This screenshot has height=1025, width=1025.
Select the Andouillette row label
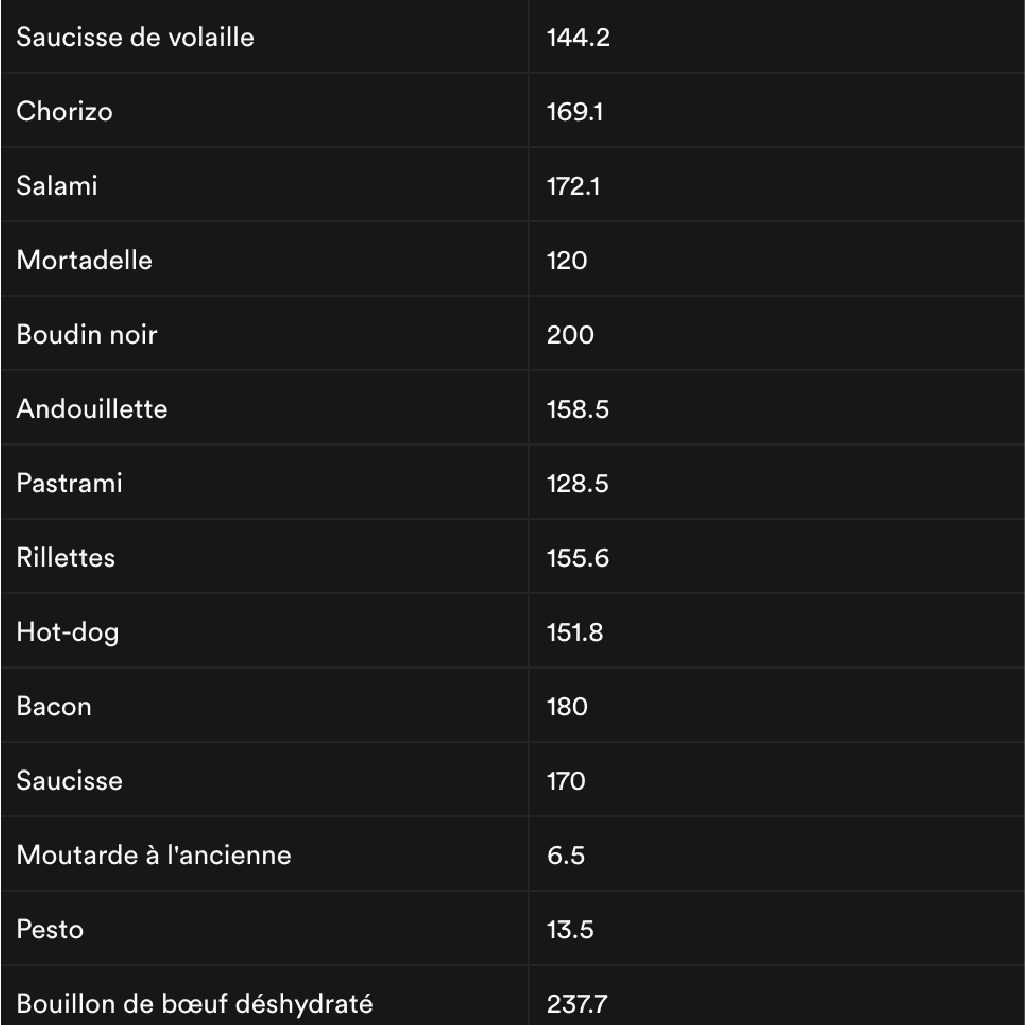[x=92, y=409]
